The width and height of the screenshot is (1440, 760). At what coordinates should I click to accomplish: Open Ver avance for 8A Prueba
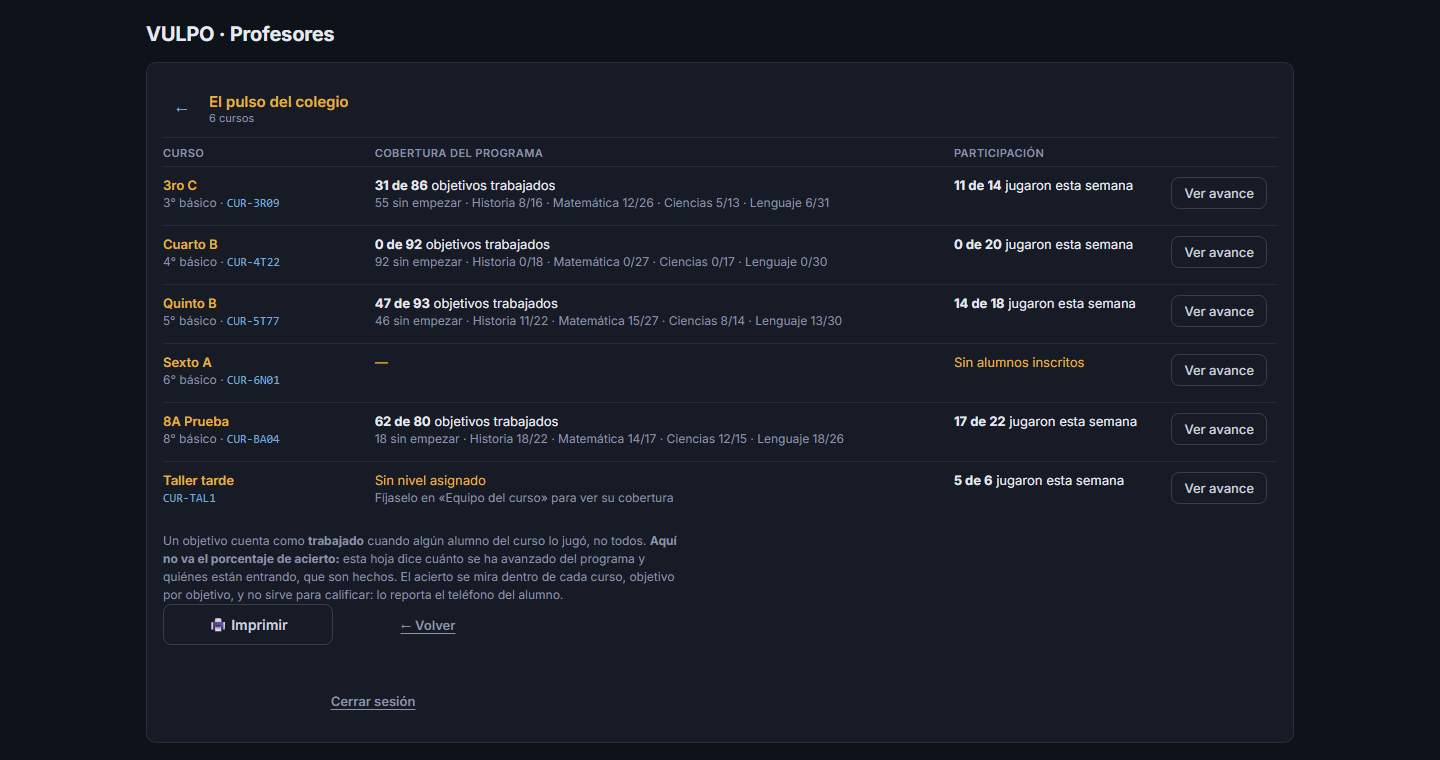[x=1219, y=429]
